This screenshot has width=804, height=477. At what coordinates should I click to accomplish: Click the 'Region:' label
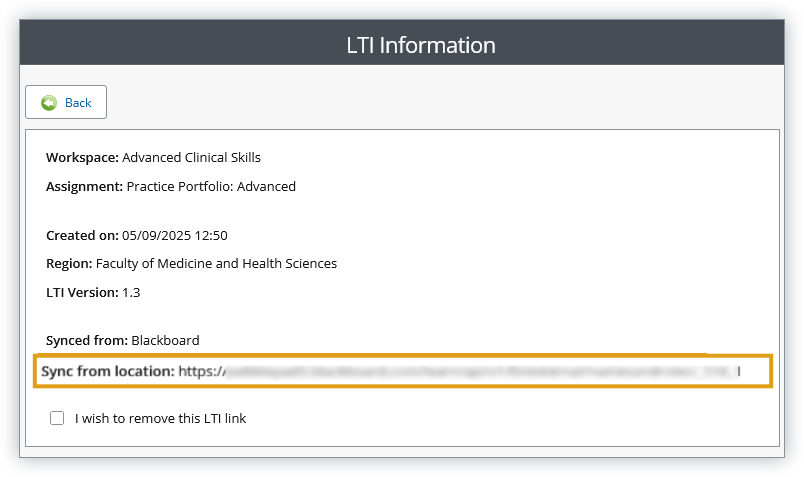click(69, 264)
